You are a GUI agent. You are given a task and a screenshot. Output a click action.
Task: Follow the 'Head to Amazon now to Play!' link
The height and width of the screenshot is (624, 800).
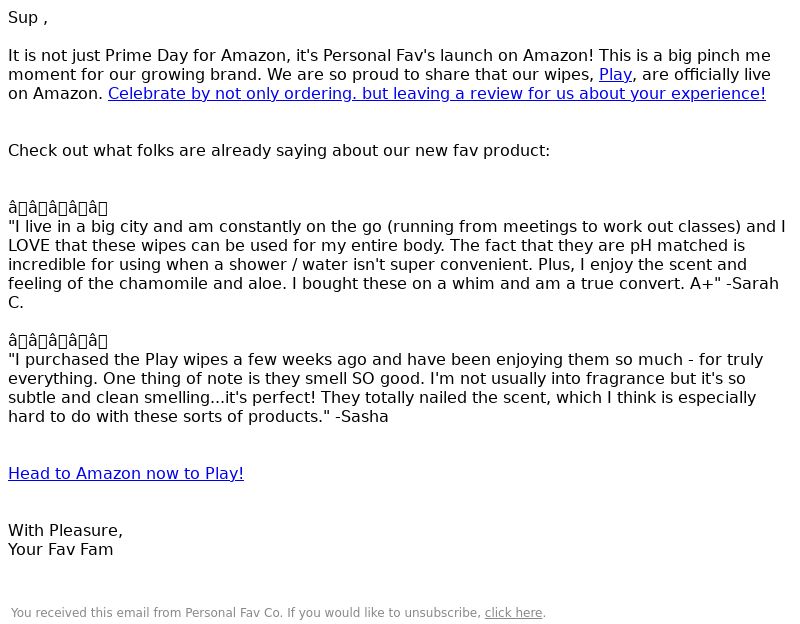coord(126,473)
